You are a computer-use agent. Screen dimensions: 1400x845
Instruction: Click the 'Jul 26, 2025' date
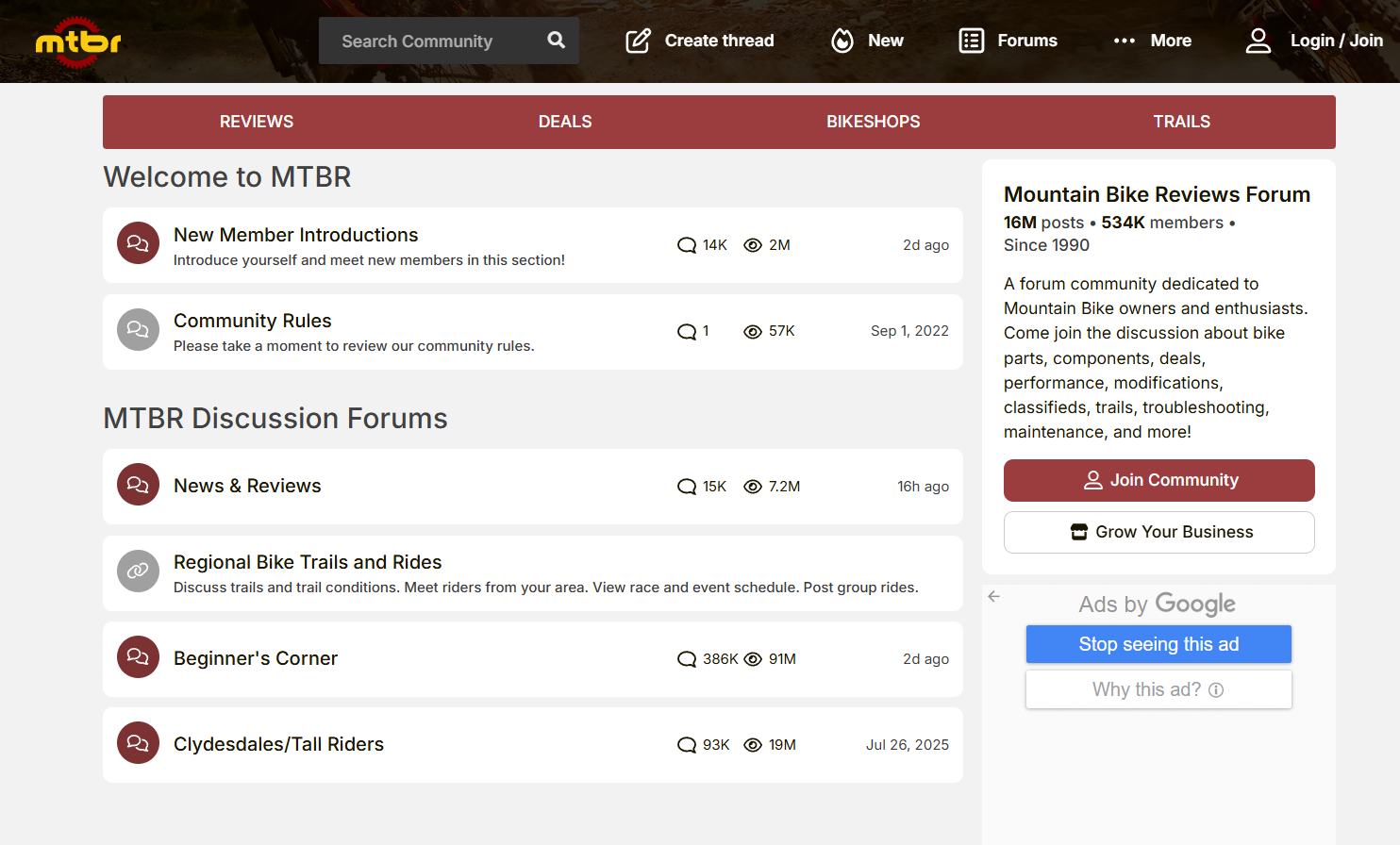pos(908,745)
